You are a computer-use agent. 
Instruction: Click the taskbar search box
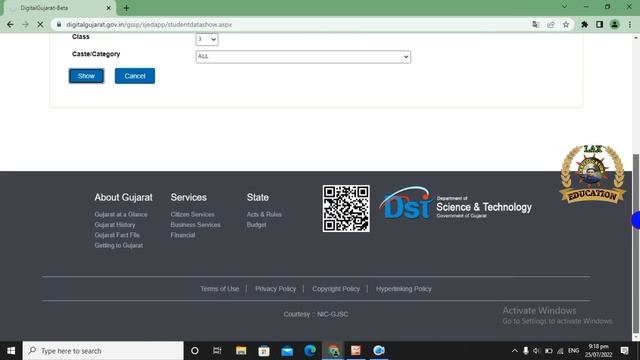click(x=103, y=351)
